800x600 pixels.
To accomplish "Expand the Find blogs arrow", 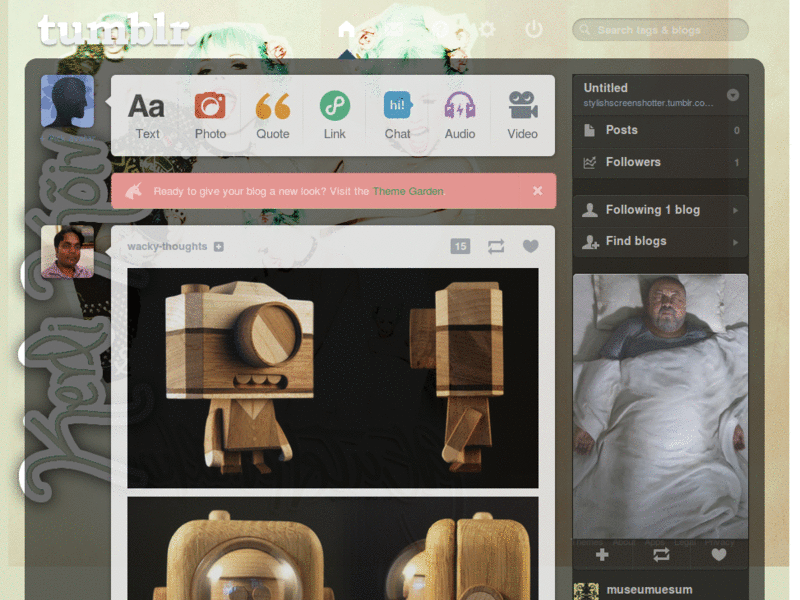I will [735, 242].
